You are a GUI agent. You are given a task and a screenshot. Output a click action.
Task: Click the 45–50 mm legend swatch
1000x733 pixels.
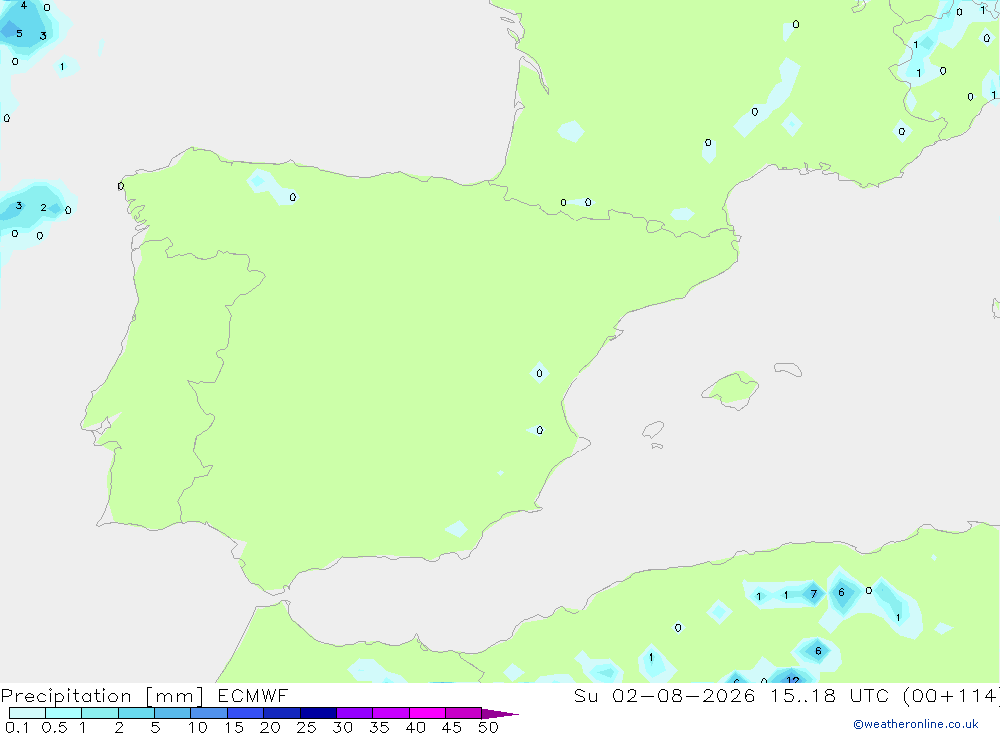point(464,713)
